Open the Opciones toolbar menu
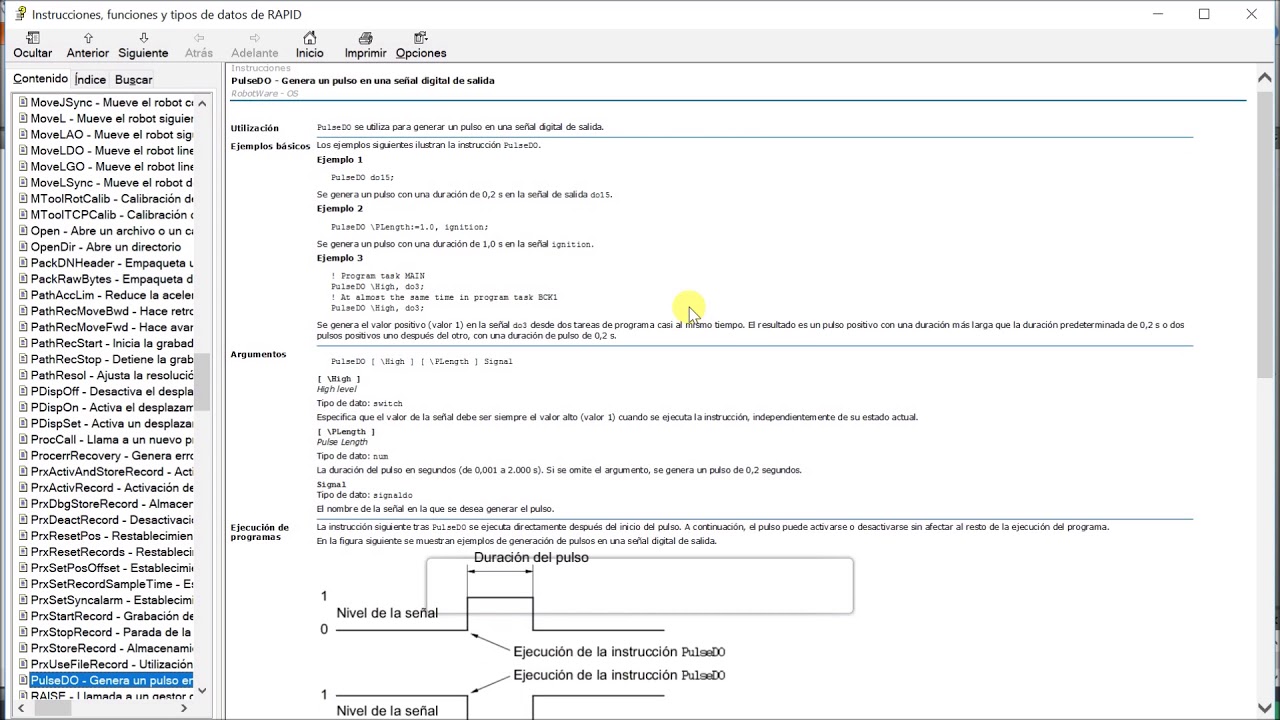1280x720 pixels. (x=421, y=45)
